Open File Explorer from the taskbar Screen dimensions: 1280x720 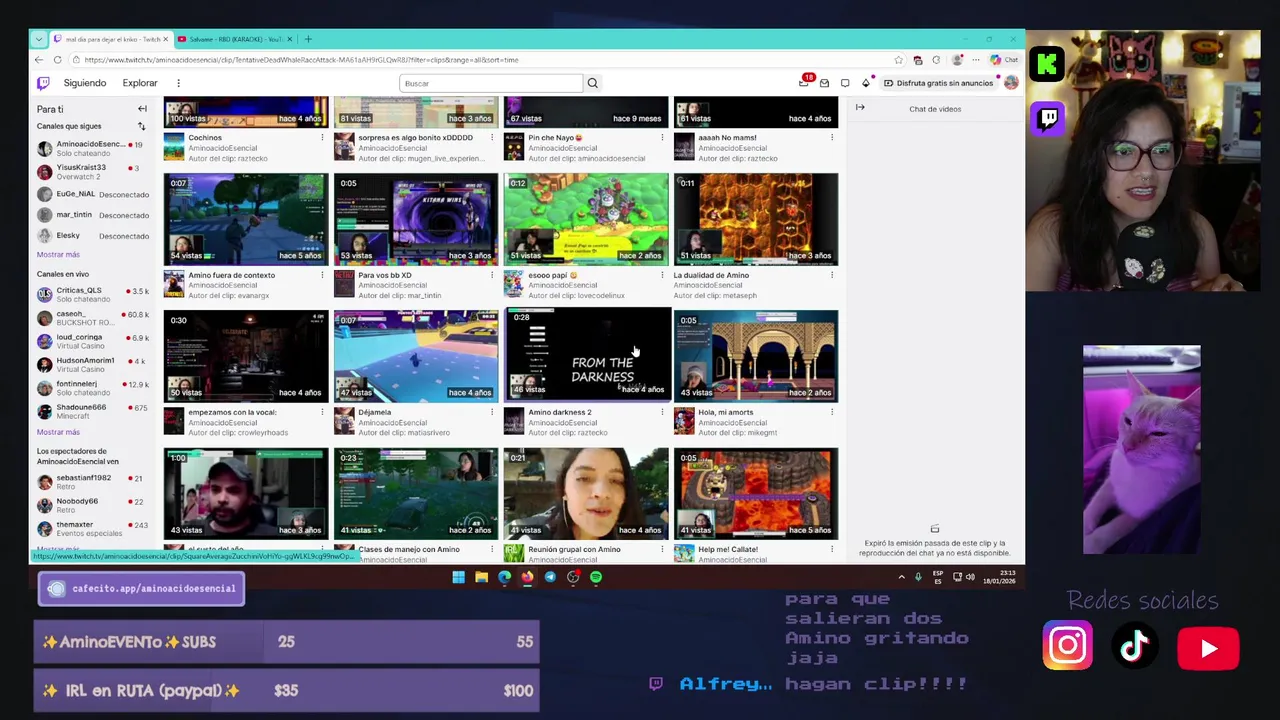(x=481, y=577)
